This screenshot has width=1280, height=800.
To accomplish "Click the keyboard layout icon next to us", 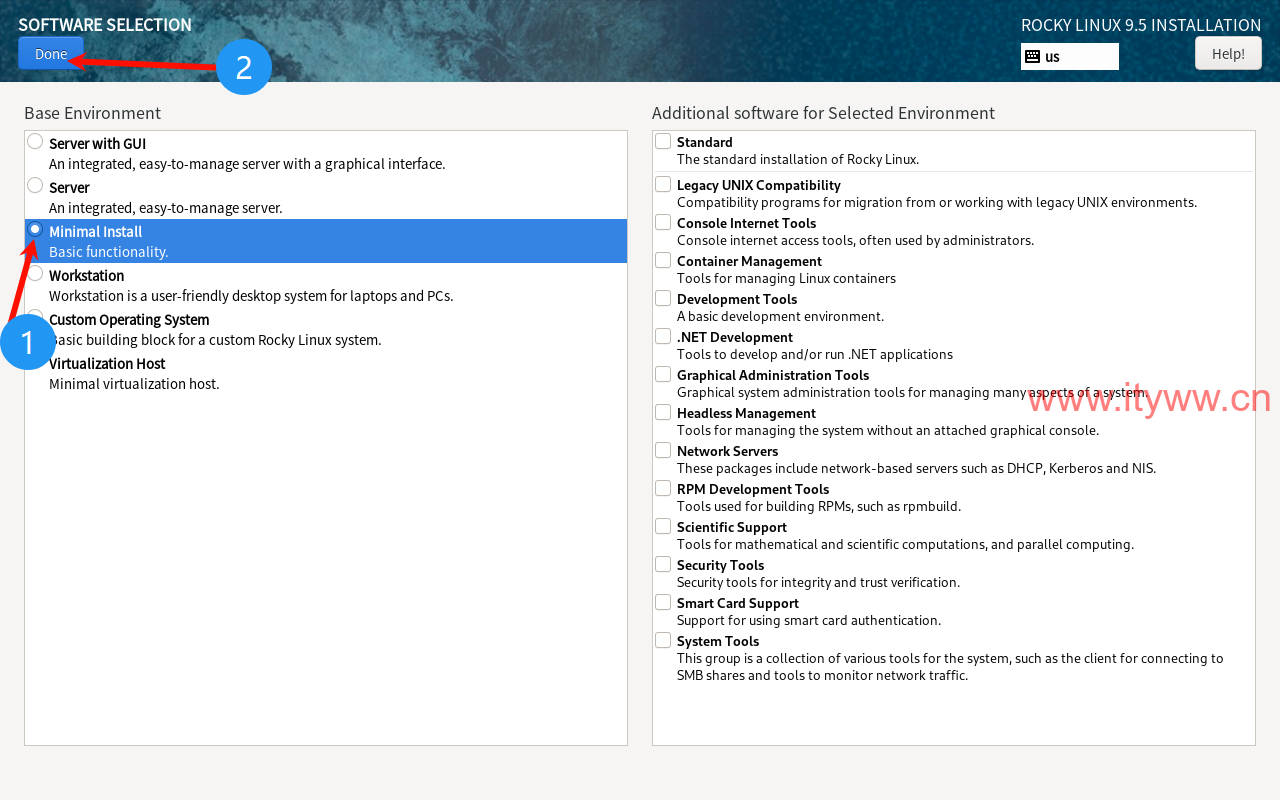I will (1033, 57).
